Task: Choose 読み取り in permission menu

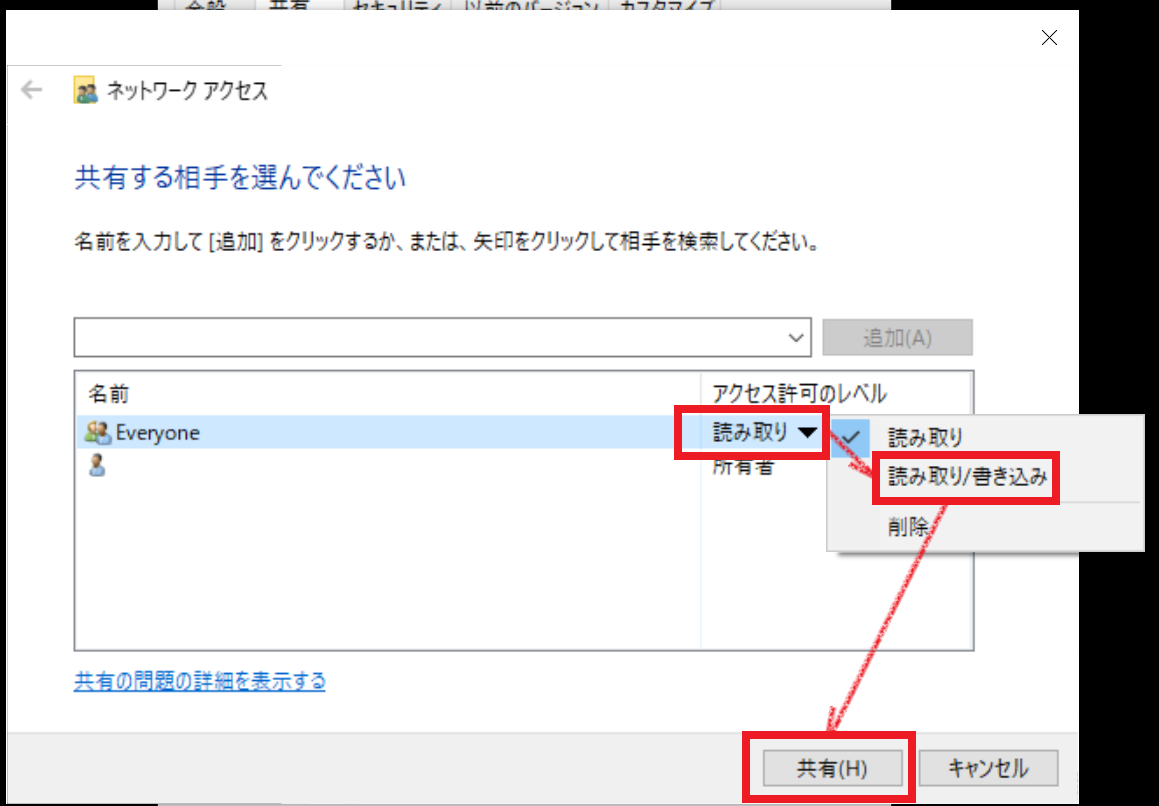Action: click(925, 437)
